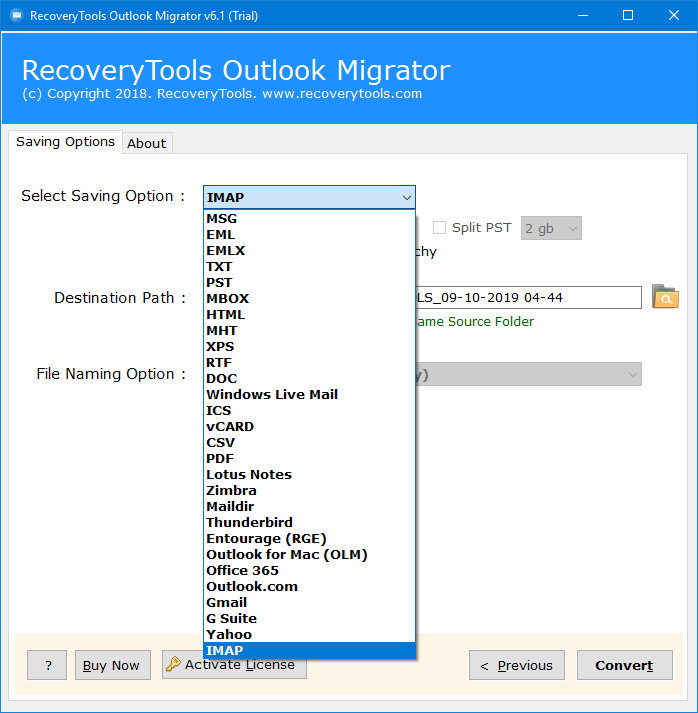Pick Office 365 from the list
Viewport: 698px width, 713px height.
(309, 571)
